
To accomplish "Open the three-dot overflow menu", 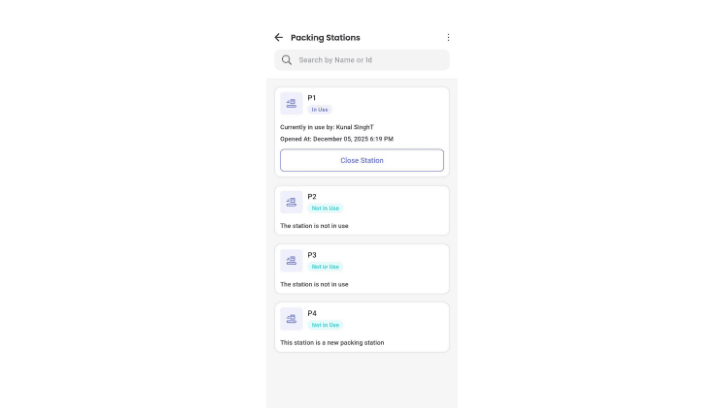I will tap(448, 38).
